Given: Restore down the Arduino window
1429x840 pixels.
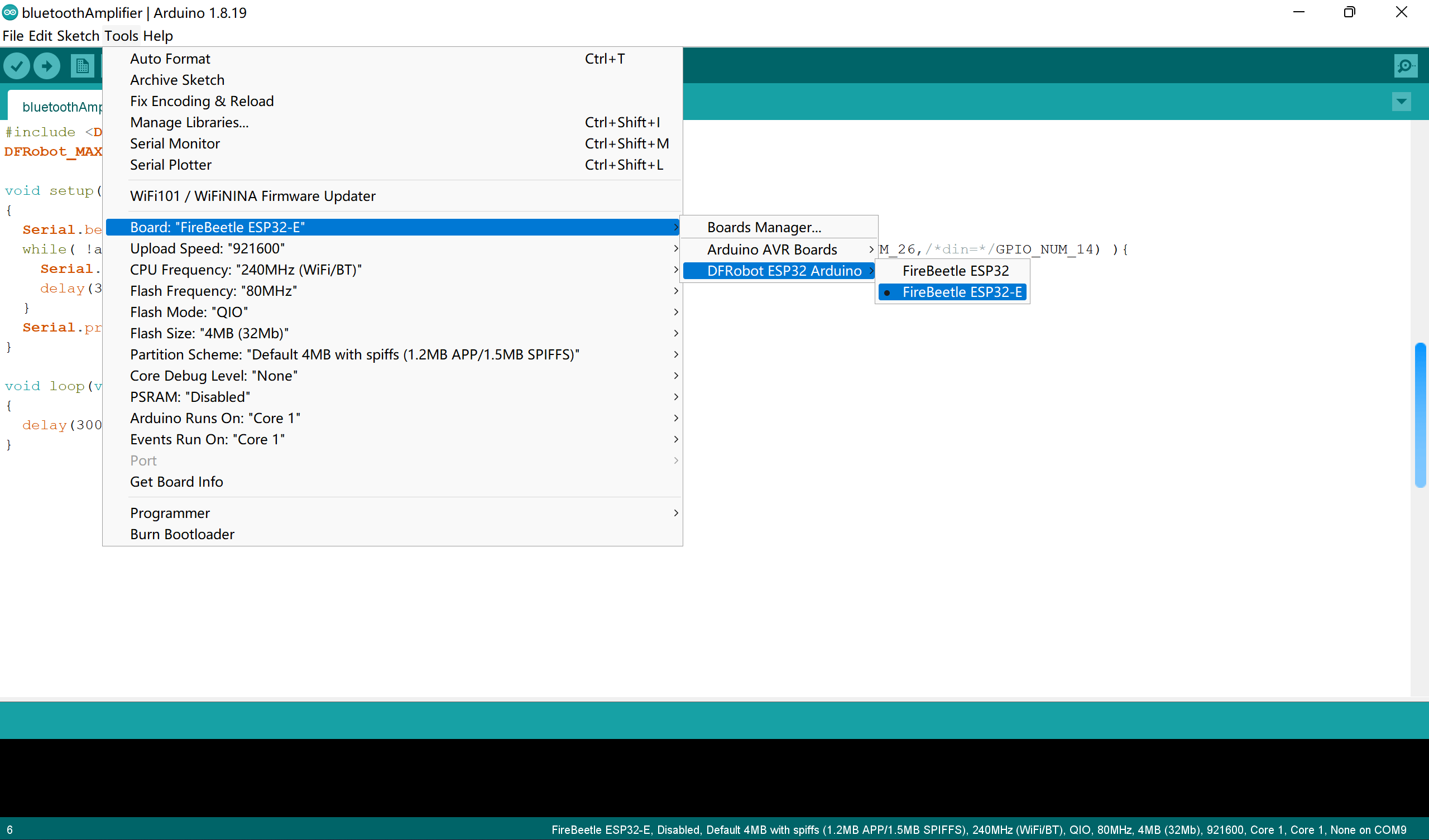Looking at the screenshot, I should pyautogui.click(x=1350, y=12).
